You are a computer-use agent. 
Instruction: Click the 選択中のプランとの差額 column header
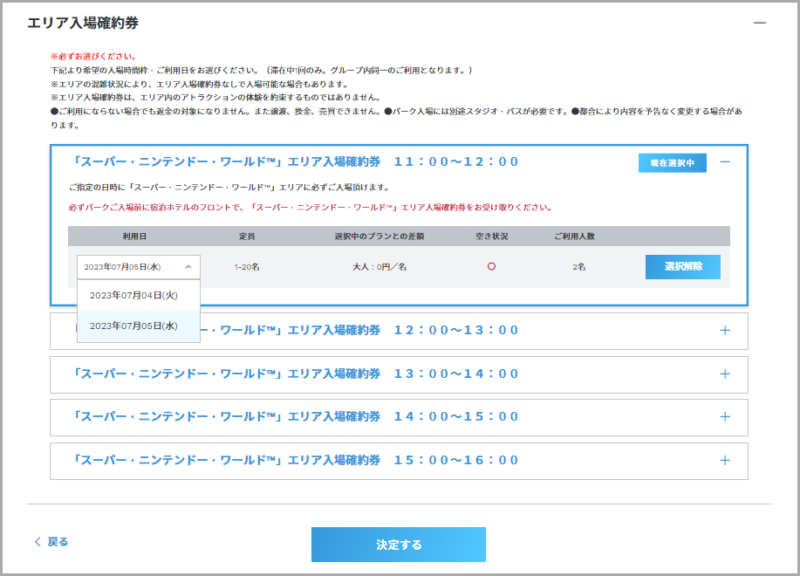pos(379,236)
